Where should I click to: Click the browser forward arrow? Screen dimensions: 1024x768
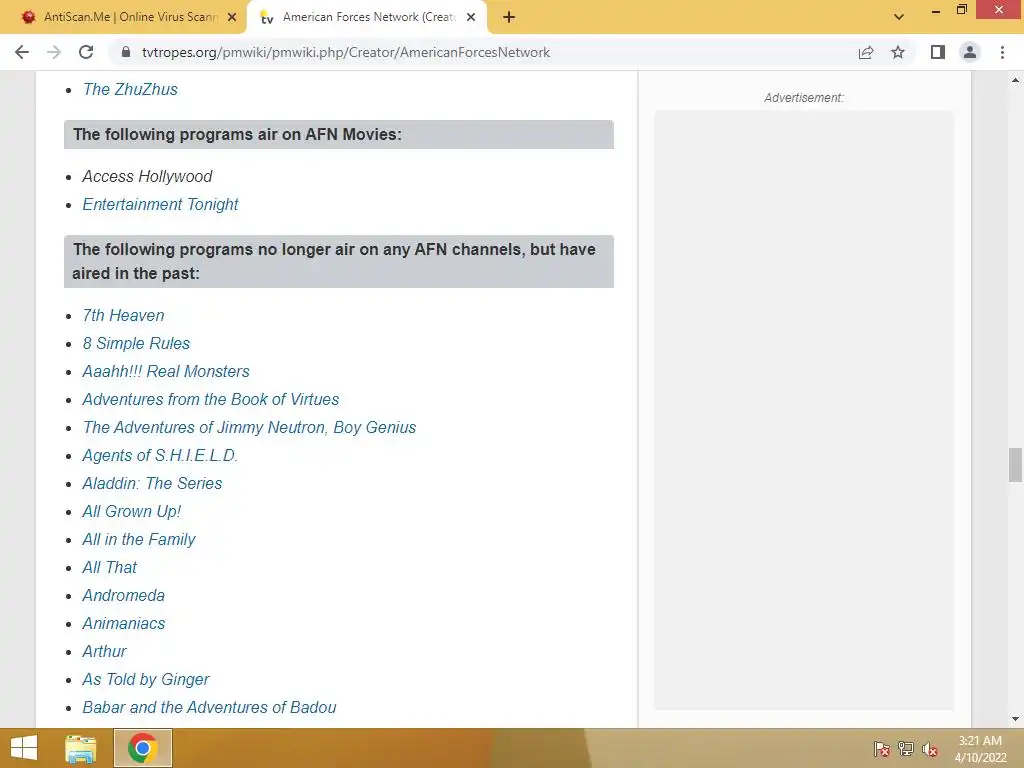pyautogui.click(x=54, y=52)
